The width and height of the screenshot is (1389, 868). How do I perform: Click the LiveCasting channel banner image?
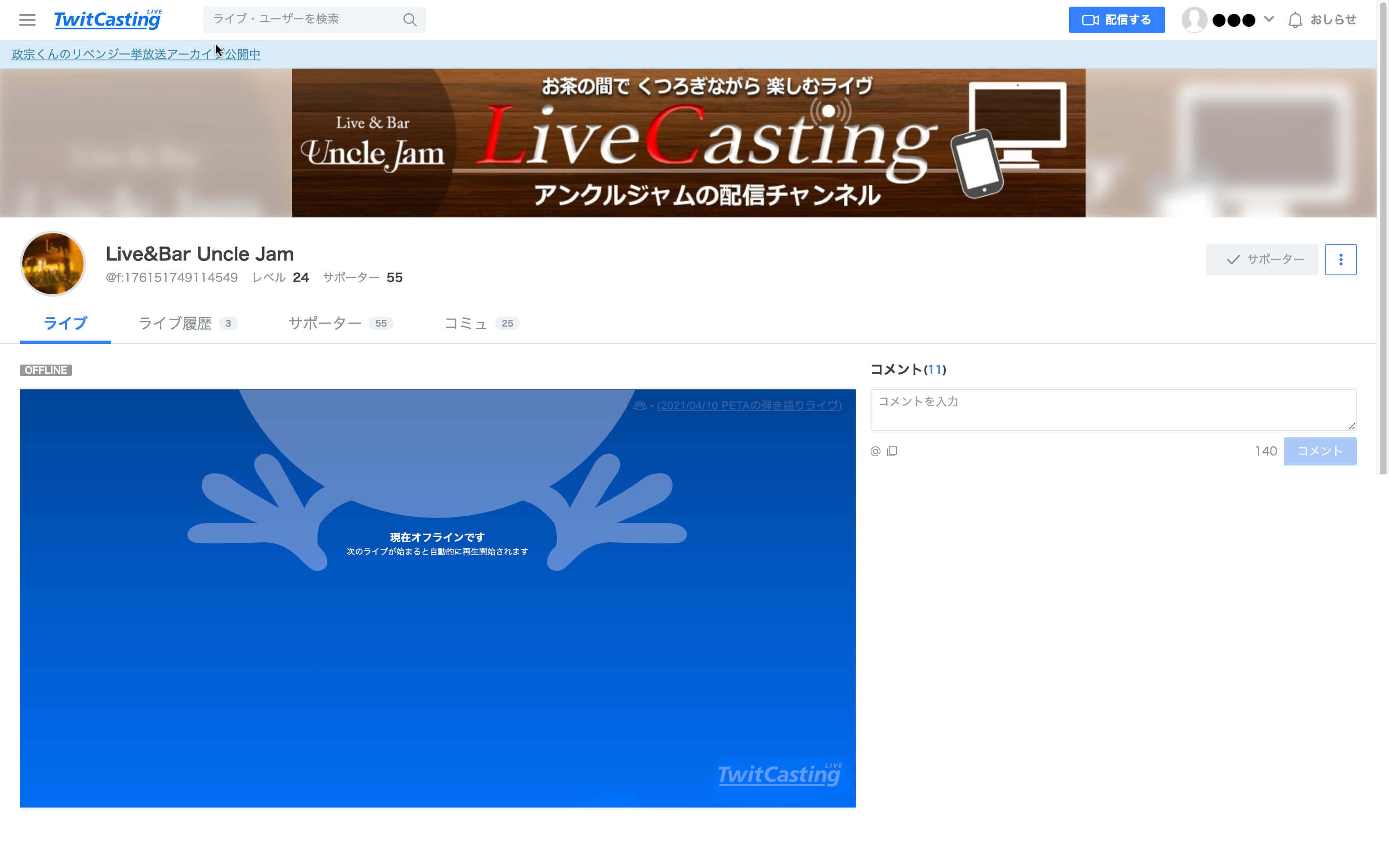(x=688, y=143)
